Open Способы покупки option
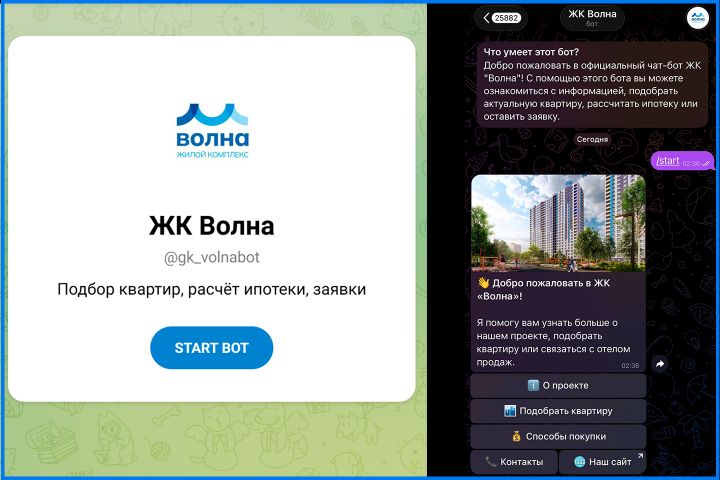 coord(558,436)
